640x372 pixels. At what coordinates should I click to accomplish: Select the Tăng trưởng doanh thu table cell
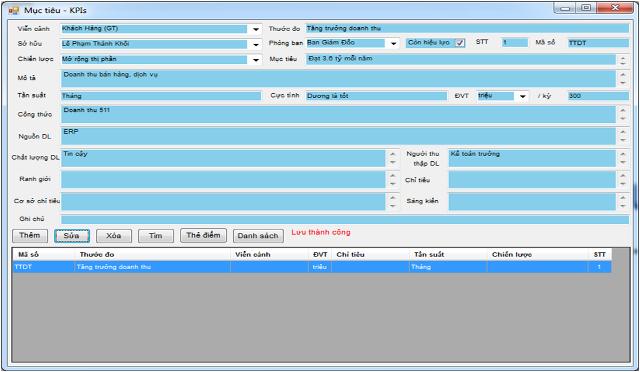152,267
